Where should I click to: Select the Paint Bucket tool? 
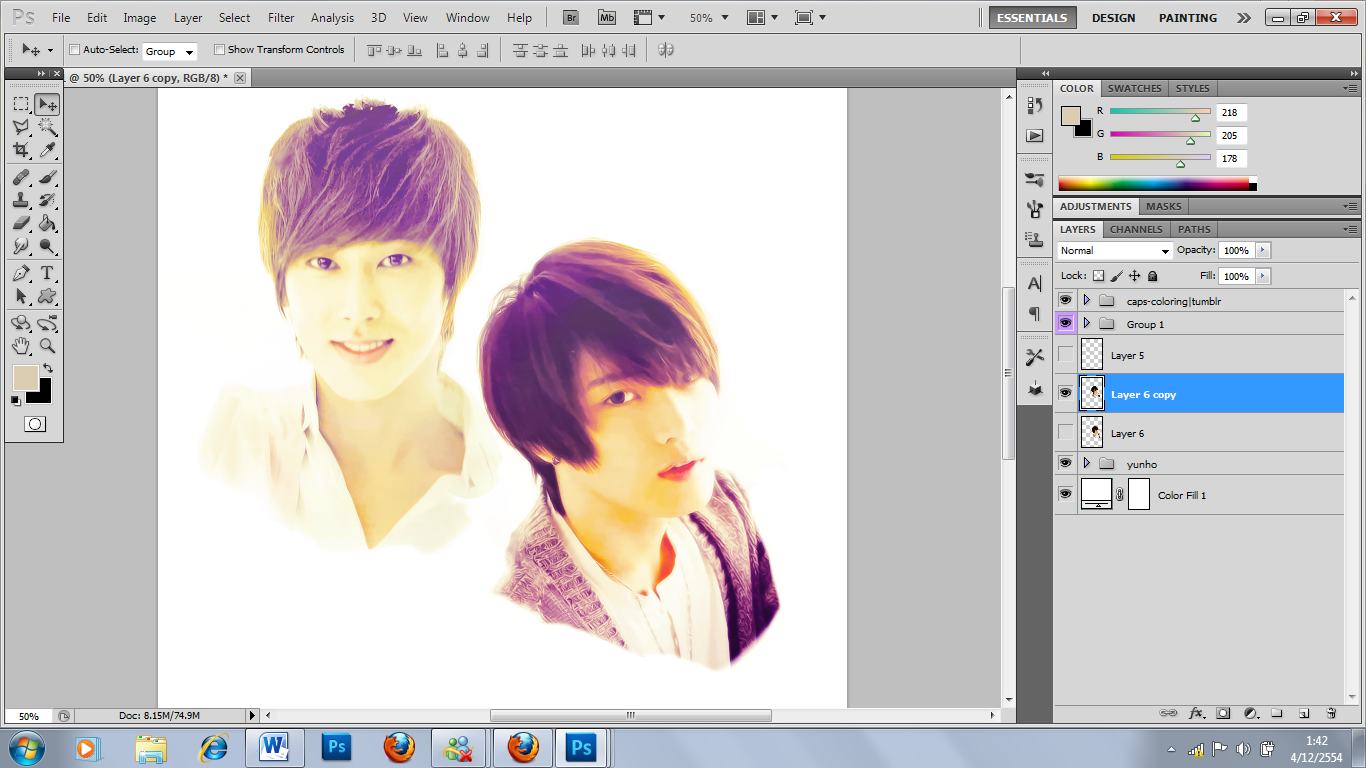(x=47, y=223)
